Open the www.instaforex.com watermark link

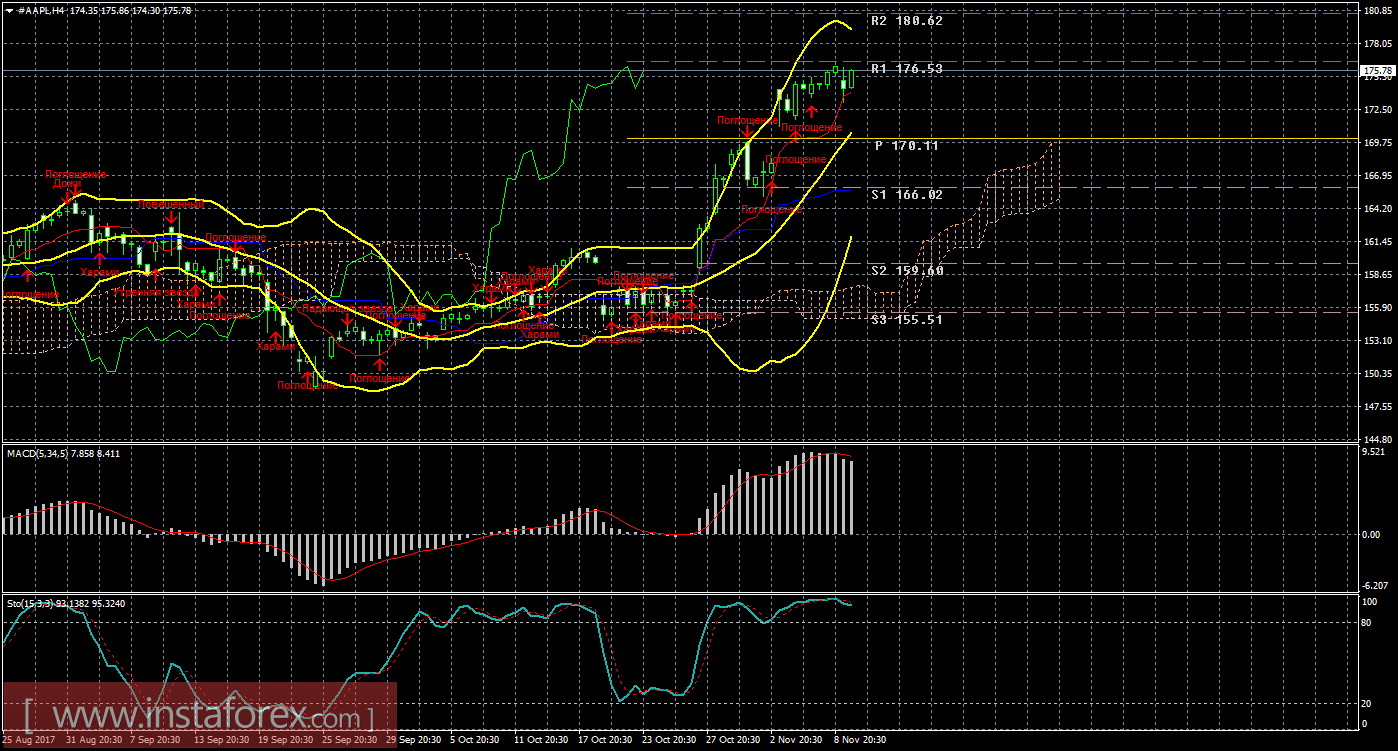[x=200, y=716]
